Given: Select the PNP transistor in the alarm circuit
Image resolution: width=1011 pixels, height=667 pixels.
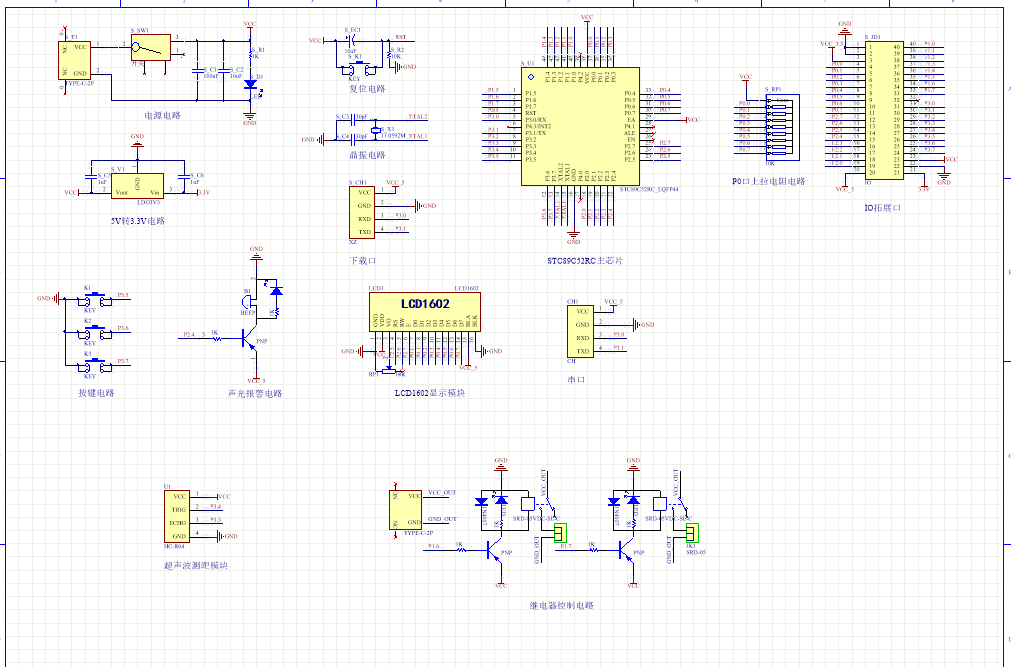Looking at the screenshot, I should coord(248,341).
